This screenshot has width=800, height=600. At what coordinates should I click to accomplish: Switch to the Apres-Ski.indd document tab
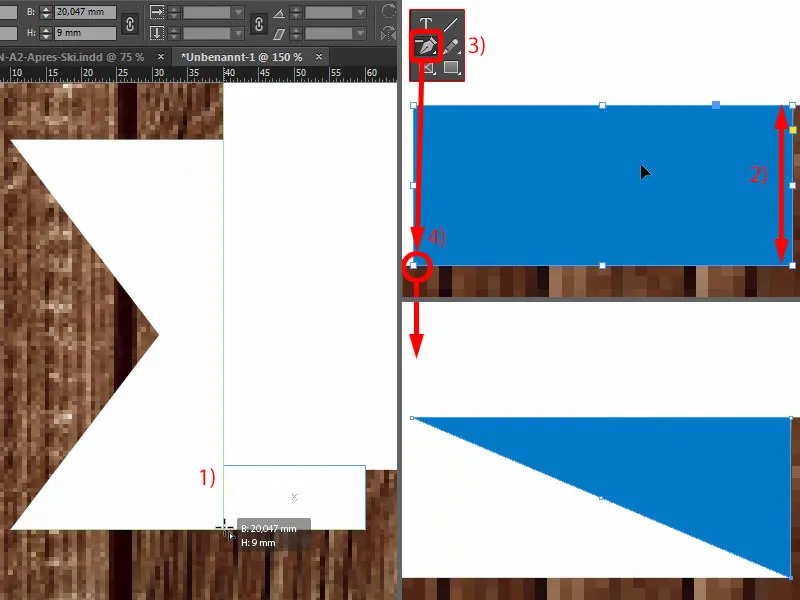[x=72, y=57]
